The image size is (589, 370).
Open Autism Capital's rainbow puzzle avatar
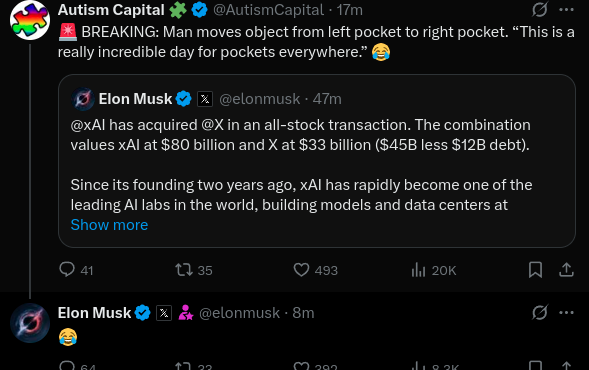pos(30,20)
